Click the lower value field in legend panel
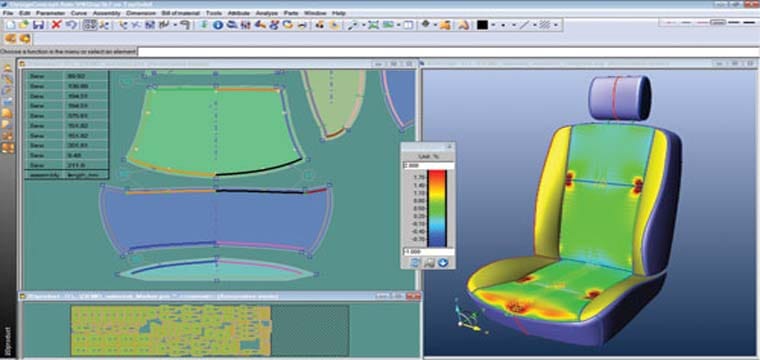 [x=428, y=252]
